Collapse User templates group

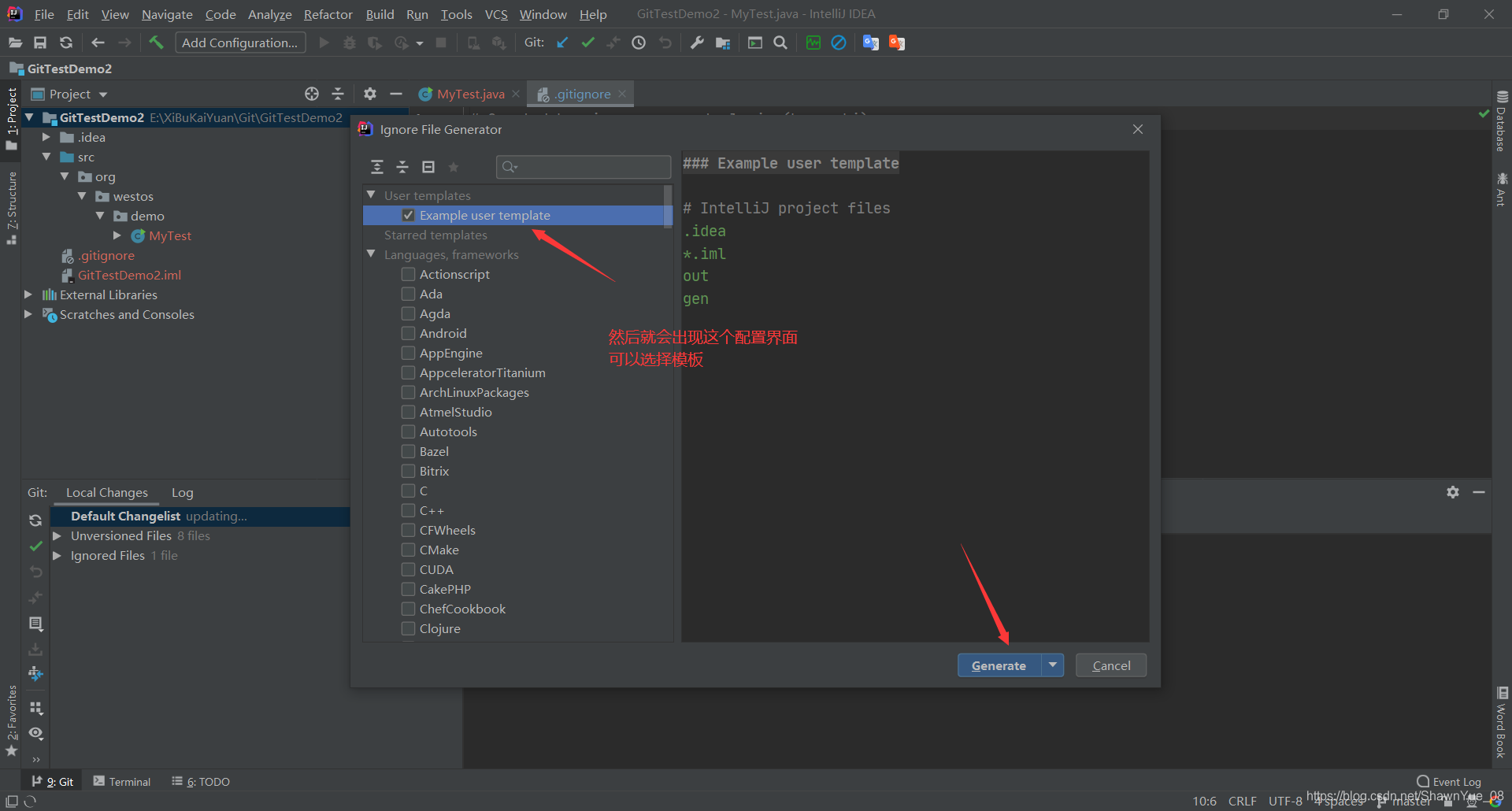[371, 194]
